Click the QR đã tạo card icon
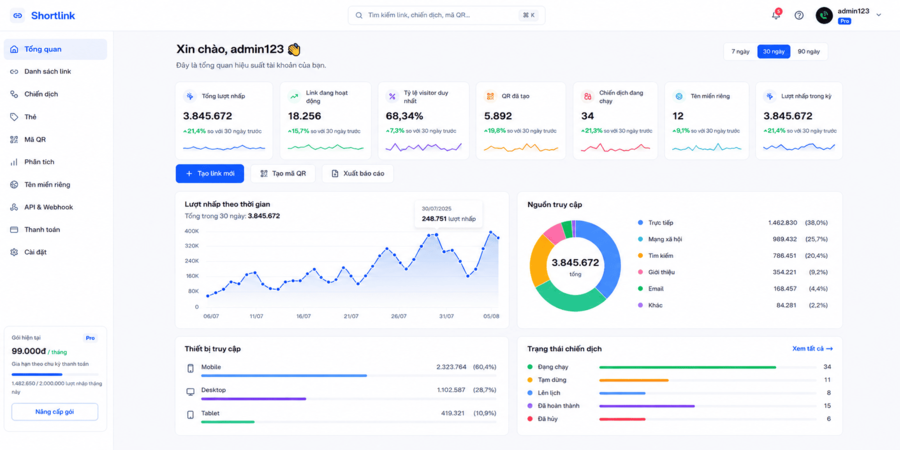This screenshot has height=450, width=900. click(x=490, y=96)
